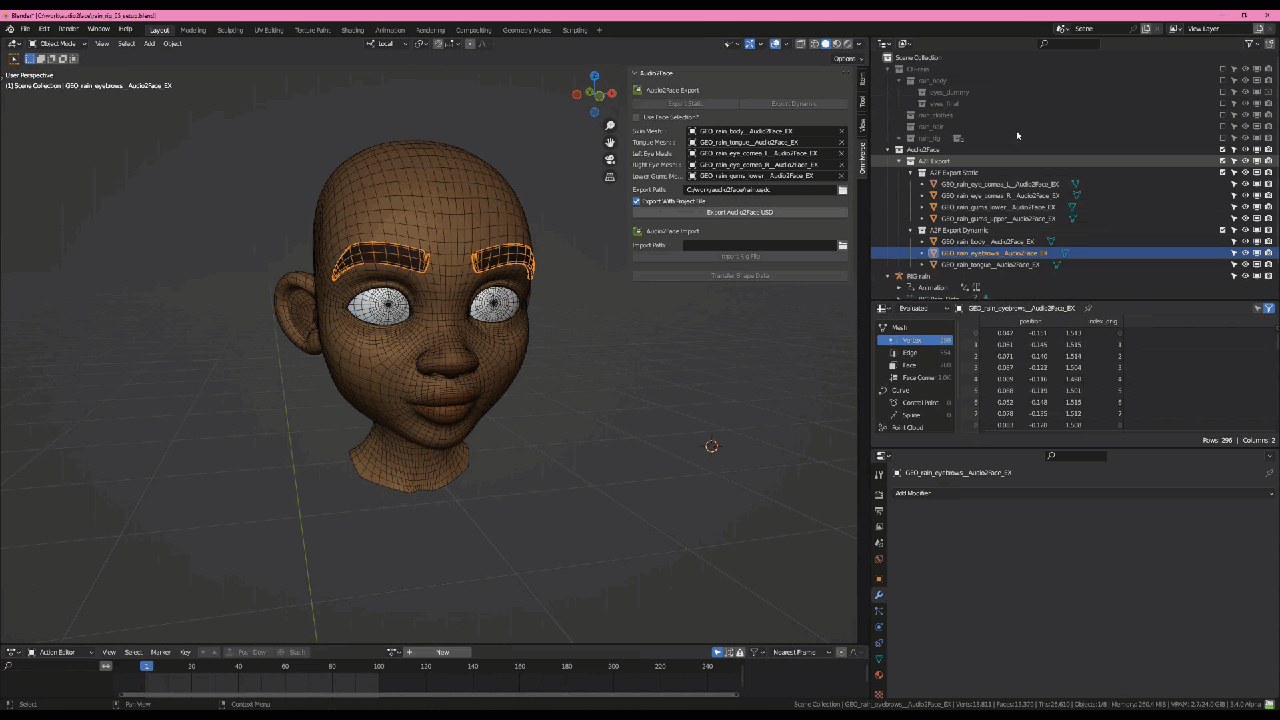The width and height of the screenshot is (1280, 720).
Task: Toggle spreadsheet selected-only filter (blue funnel)
Action: (1269, 308)
